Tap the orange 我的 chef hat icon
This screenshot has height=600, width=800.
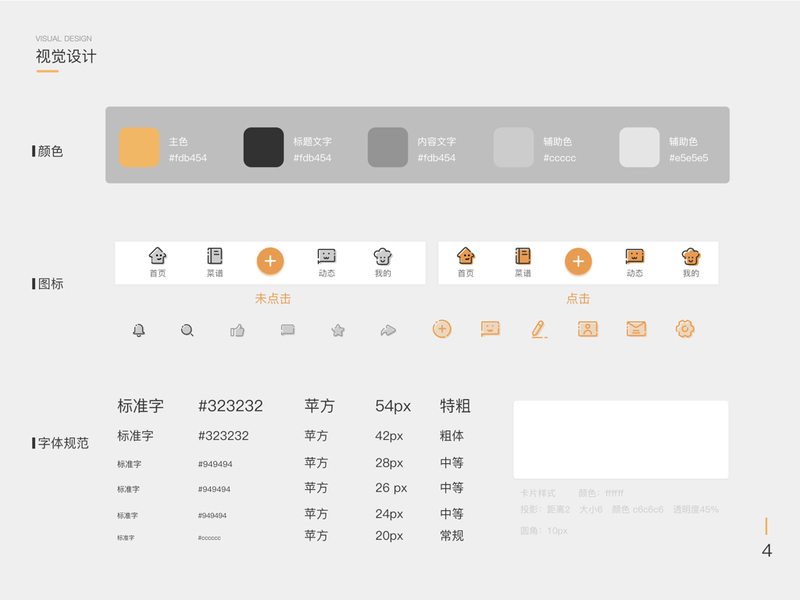[x=691, y=256]
